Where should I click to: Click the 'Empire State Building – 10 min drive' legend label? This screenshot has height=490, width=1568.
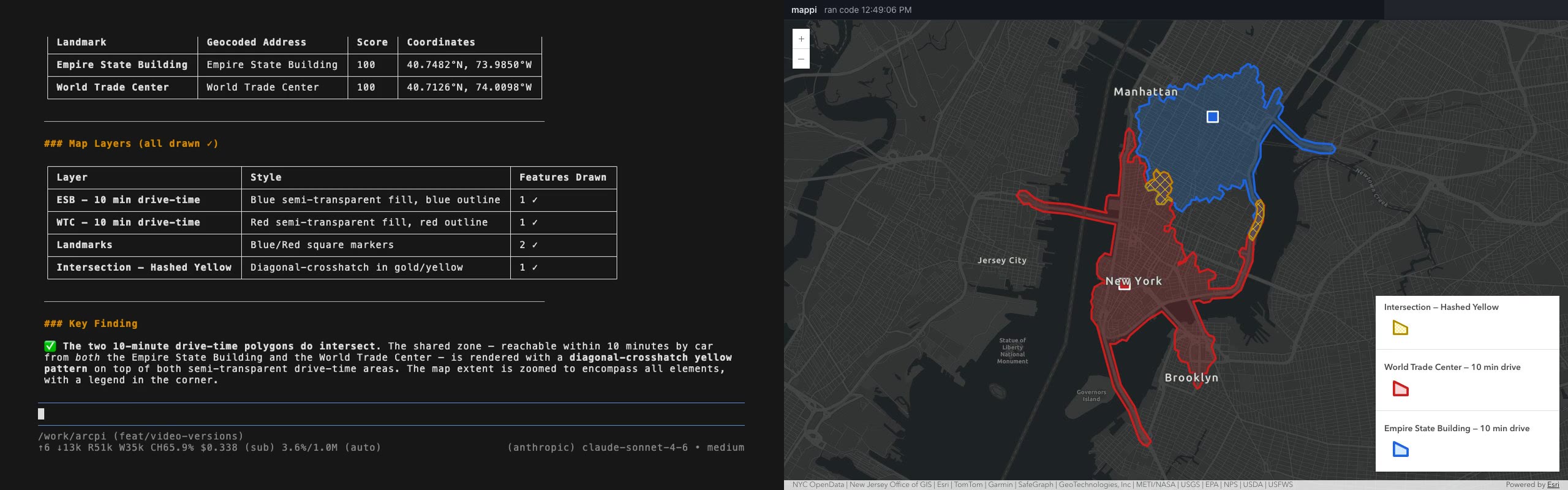(1457, 428)
